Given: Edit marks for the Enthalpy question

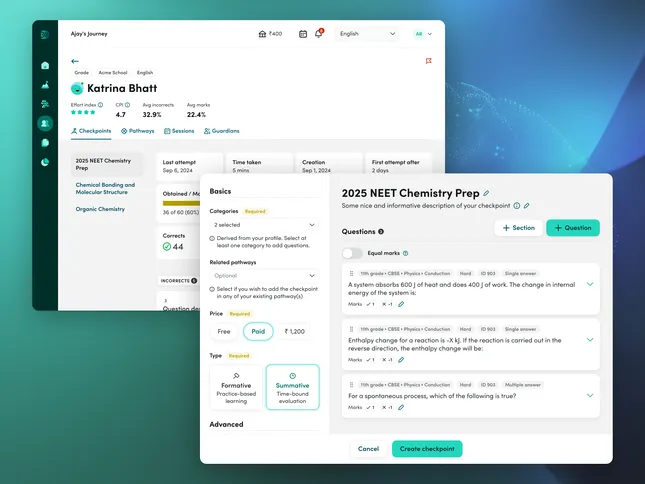Looking at the screenshot, I should pyautogui.click(x=401, y=360).
